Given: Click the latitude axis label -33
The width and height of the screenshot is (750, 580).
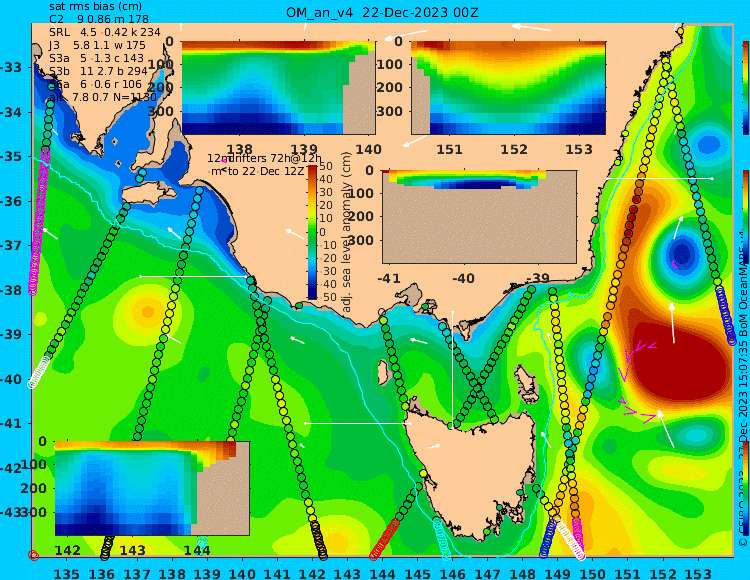Looking at the screenshot, I should tap(11, 67).
